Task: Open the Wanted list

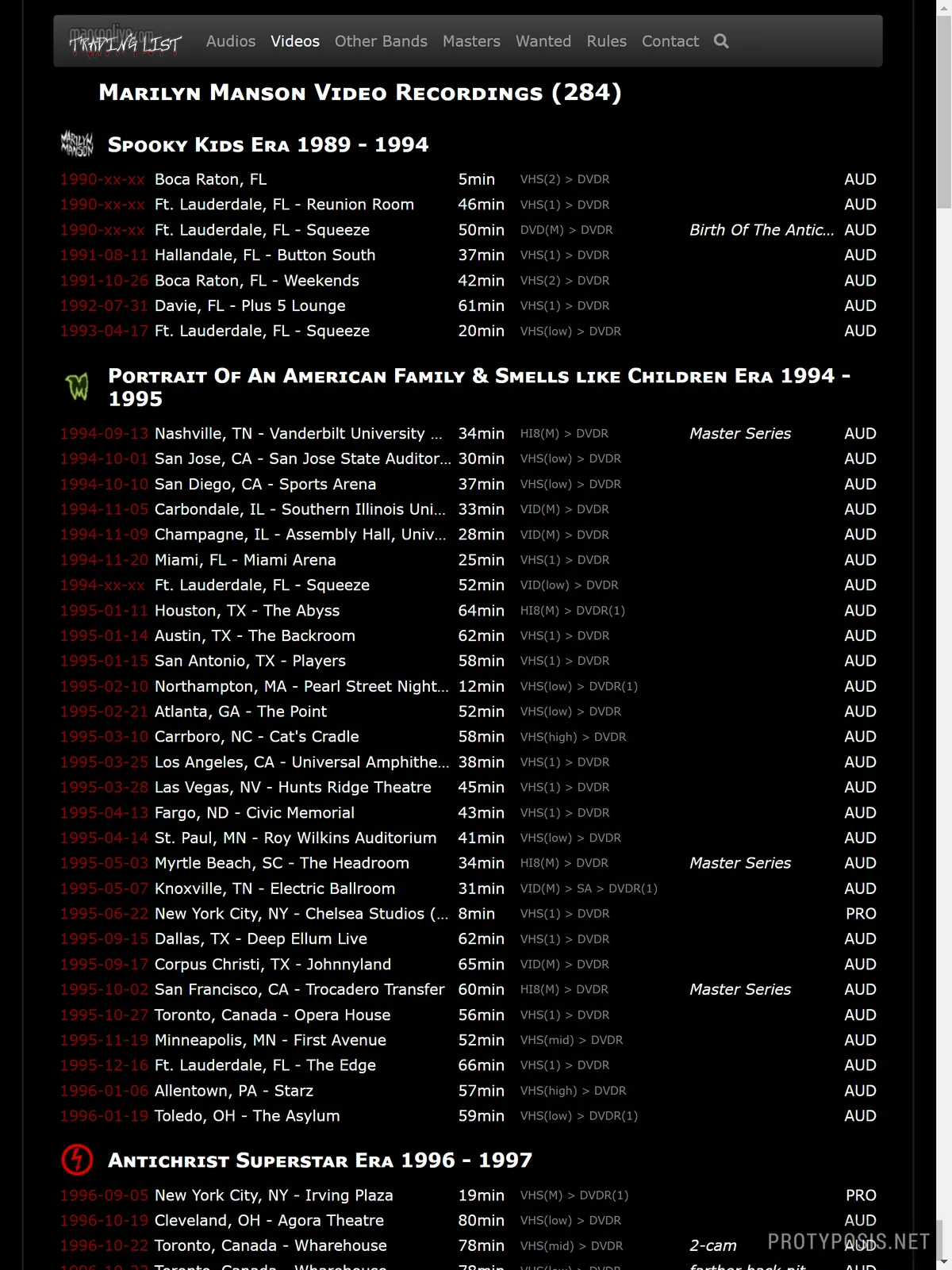Action: pos(543,41)
